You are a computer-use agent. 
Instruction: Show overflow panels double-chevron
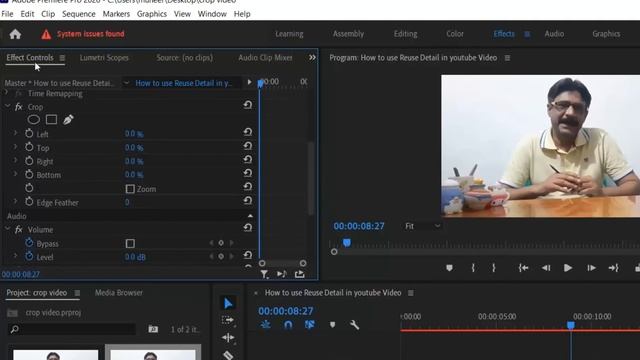312,58
